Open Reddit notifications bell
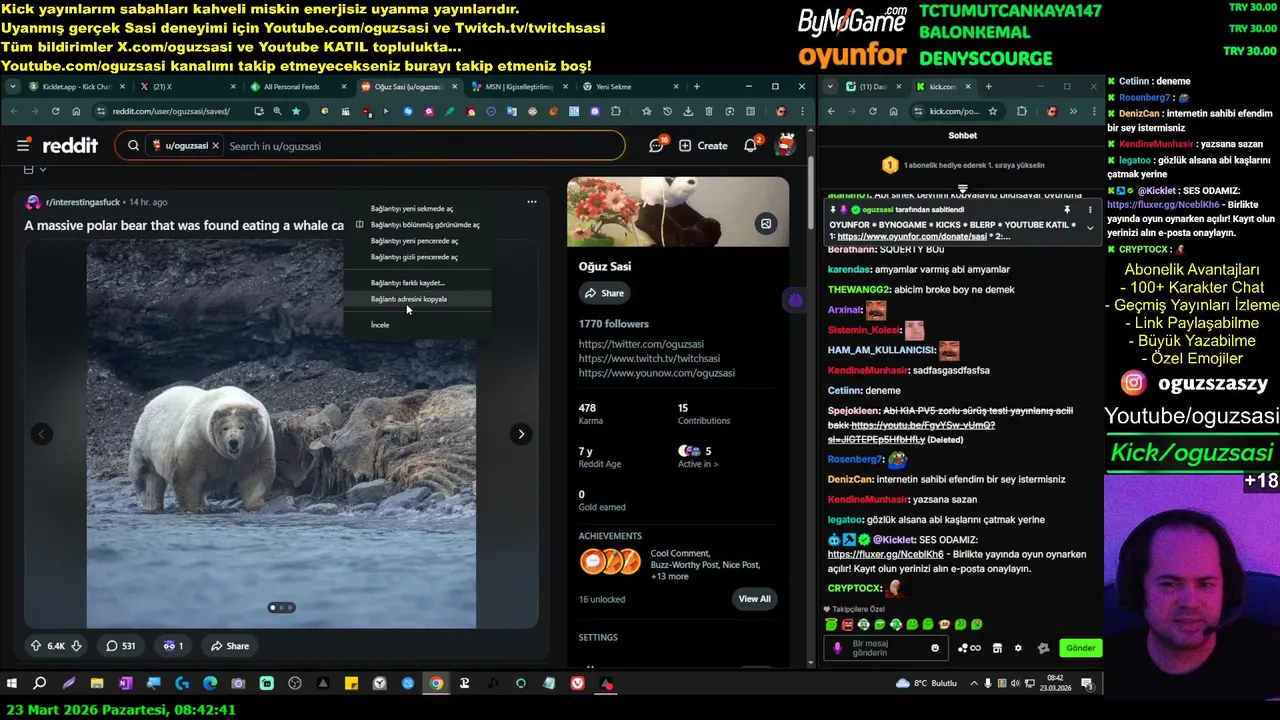The image size is (1280, 720). point(751,146)
